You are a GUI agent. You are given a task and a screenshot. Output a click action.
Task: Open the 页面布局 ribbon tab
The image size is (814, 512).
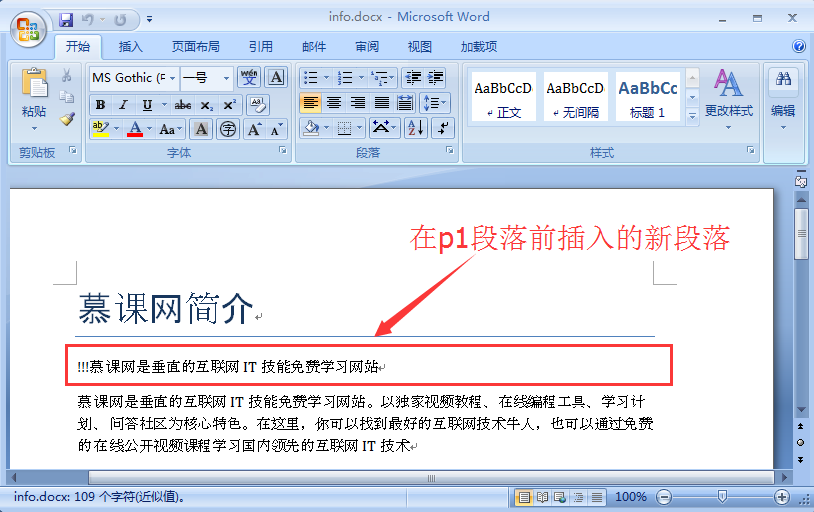tap(196, 47)
